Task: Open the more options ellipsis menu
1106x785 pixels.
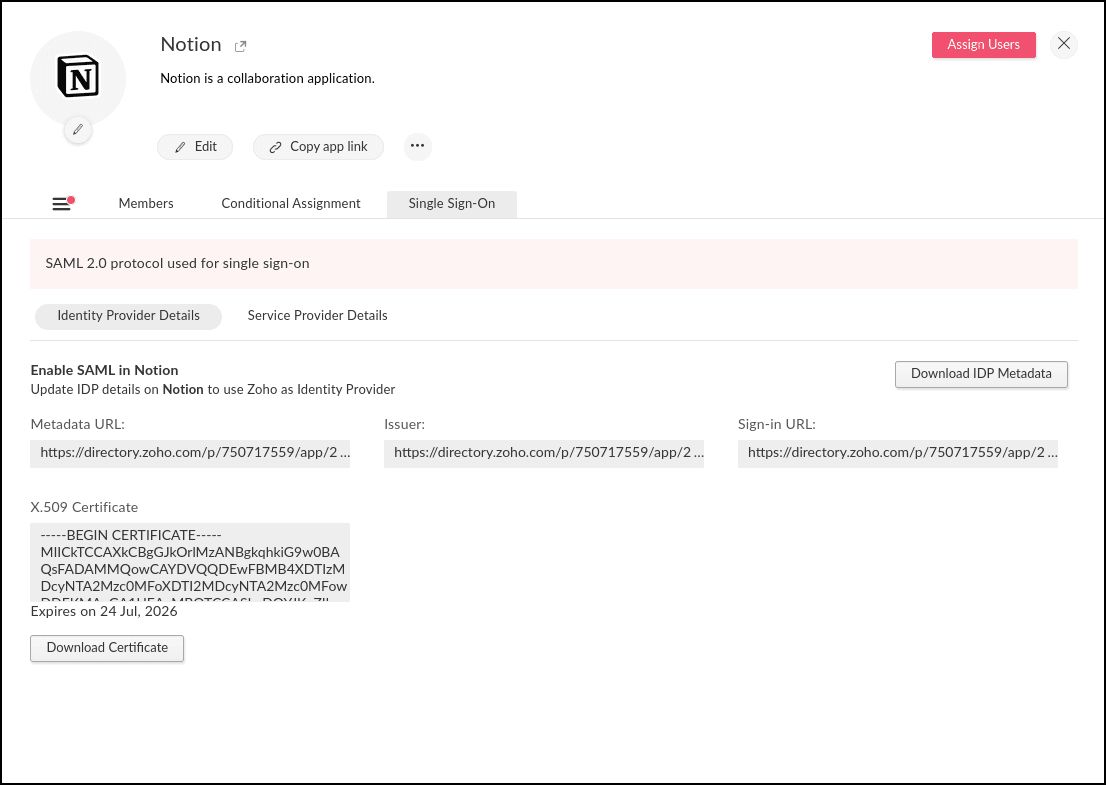Action: [418, 146]
